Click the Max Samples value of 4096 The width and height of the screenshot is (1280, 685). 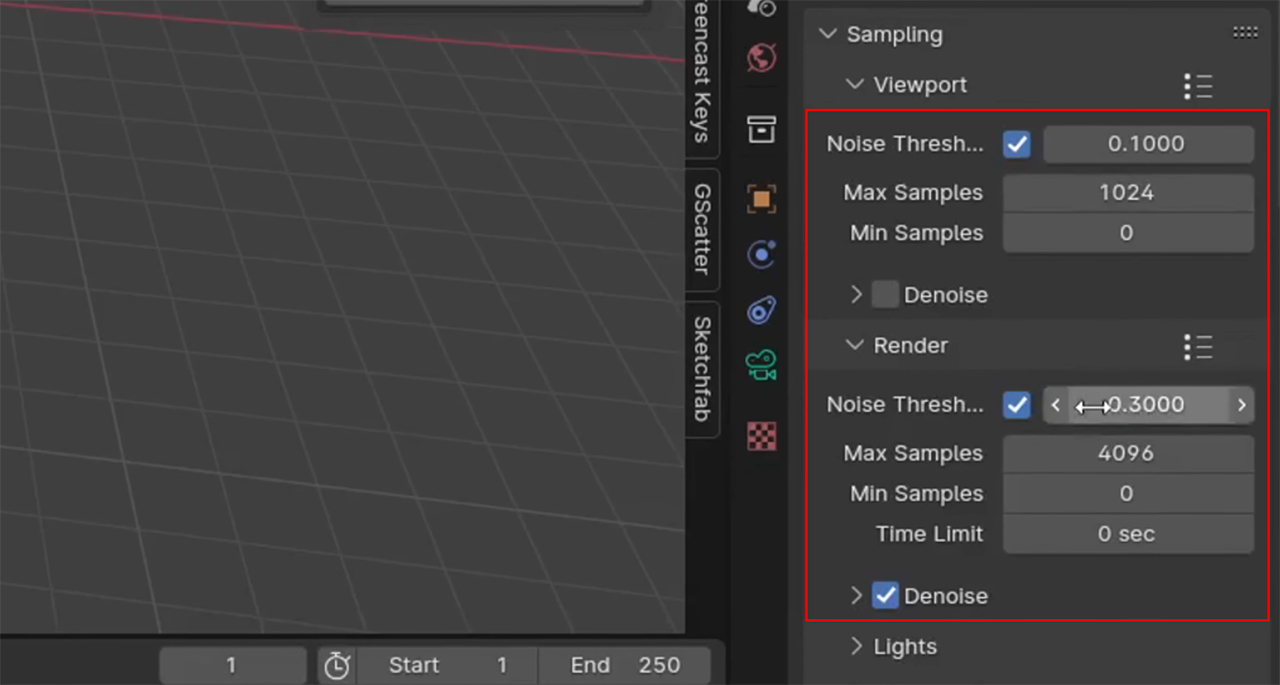coord(1127,453)
